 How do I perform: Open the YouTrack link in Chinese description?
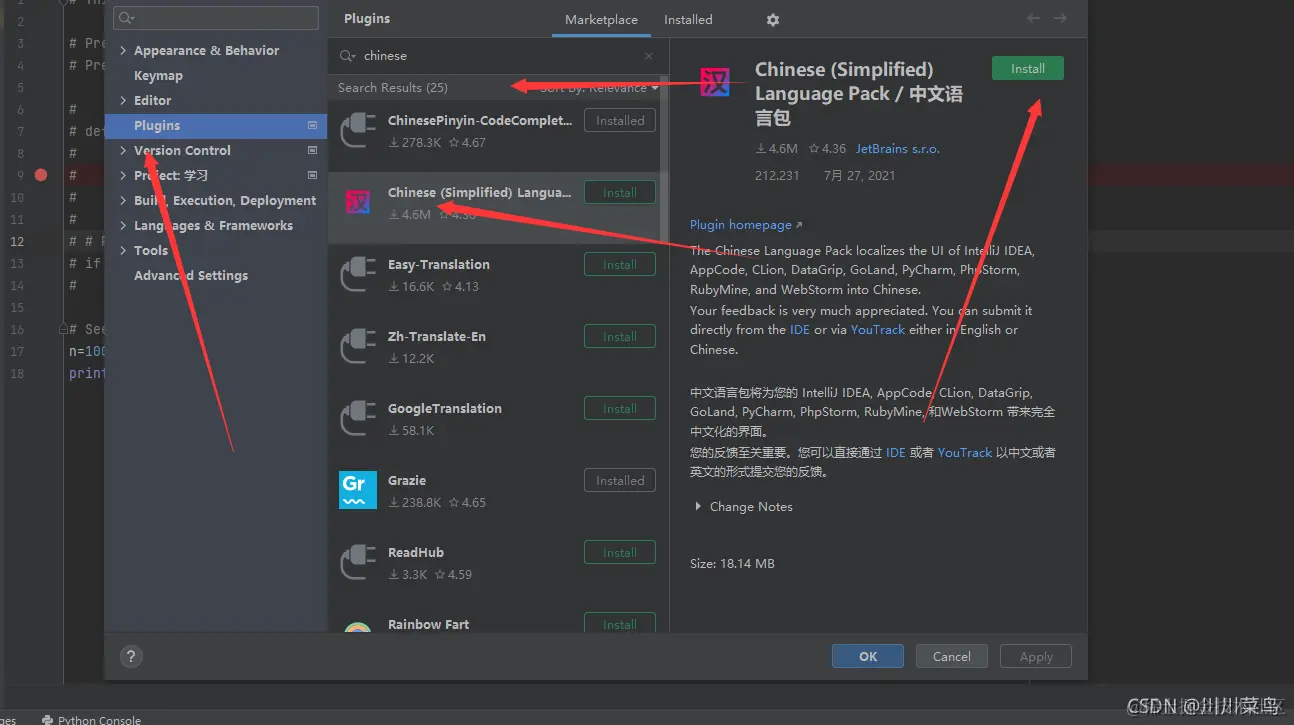click(965, 452)
